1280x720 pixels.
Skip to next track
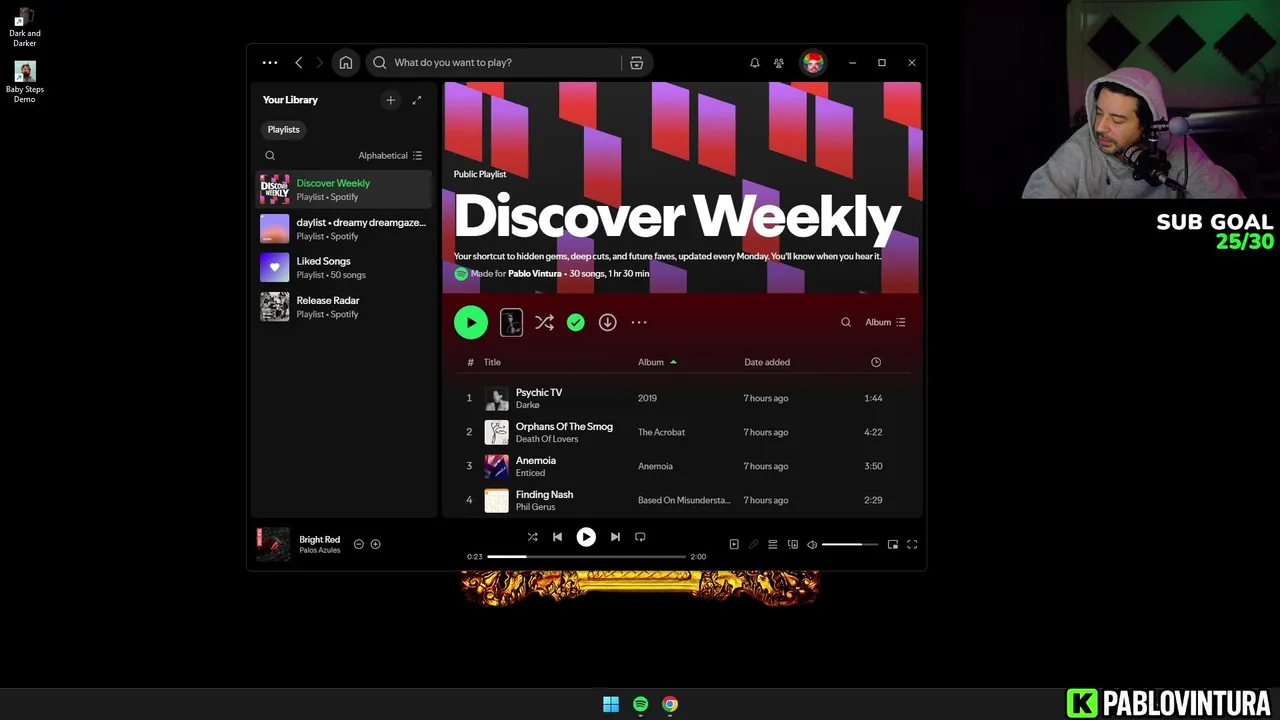point(615,537)
